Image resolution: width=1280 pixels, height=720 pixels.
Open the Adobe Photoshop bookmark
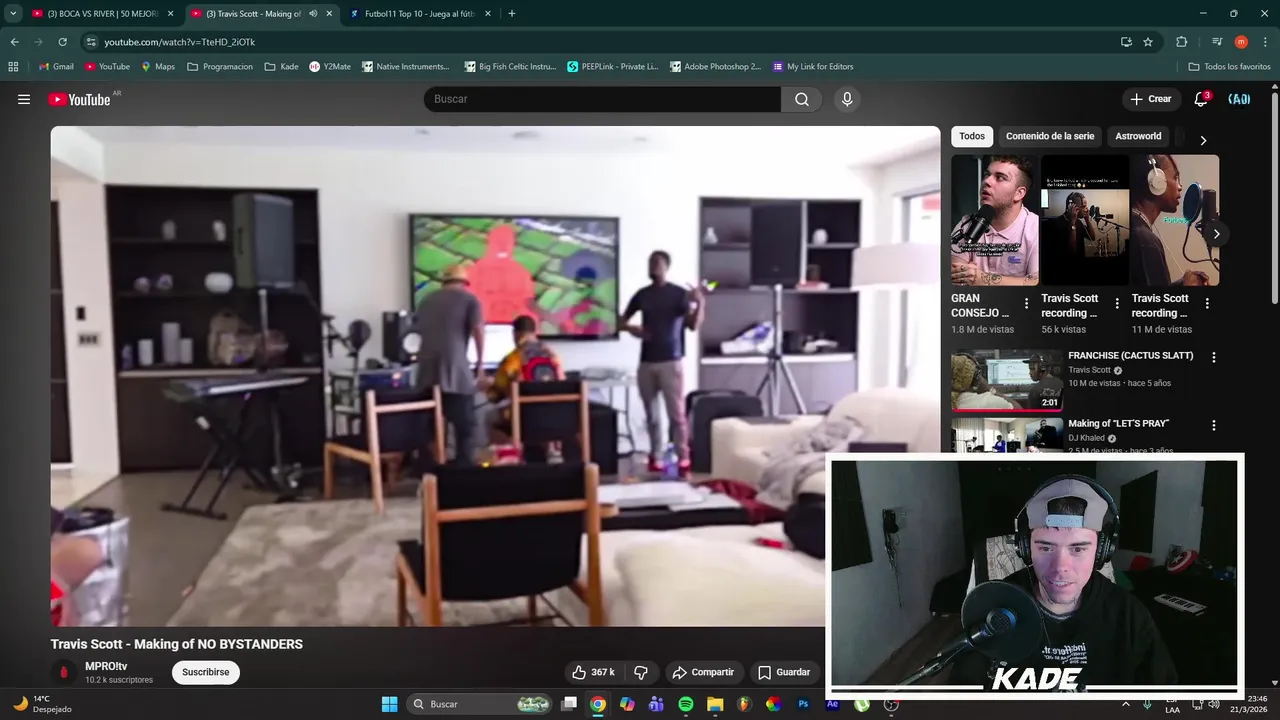click(715, 67)
